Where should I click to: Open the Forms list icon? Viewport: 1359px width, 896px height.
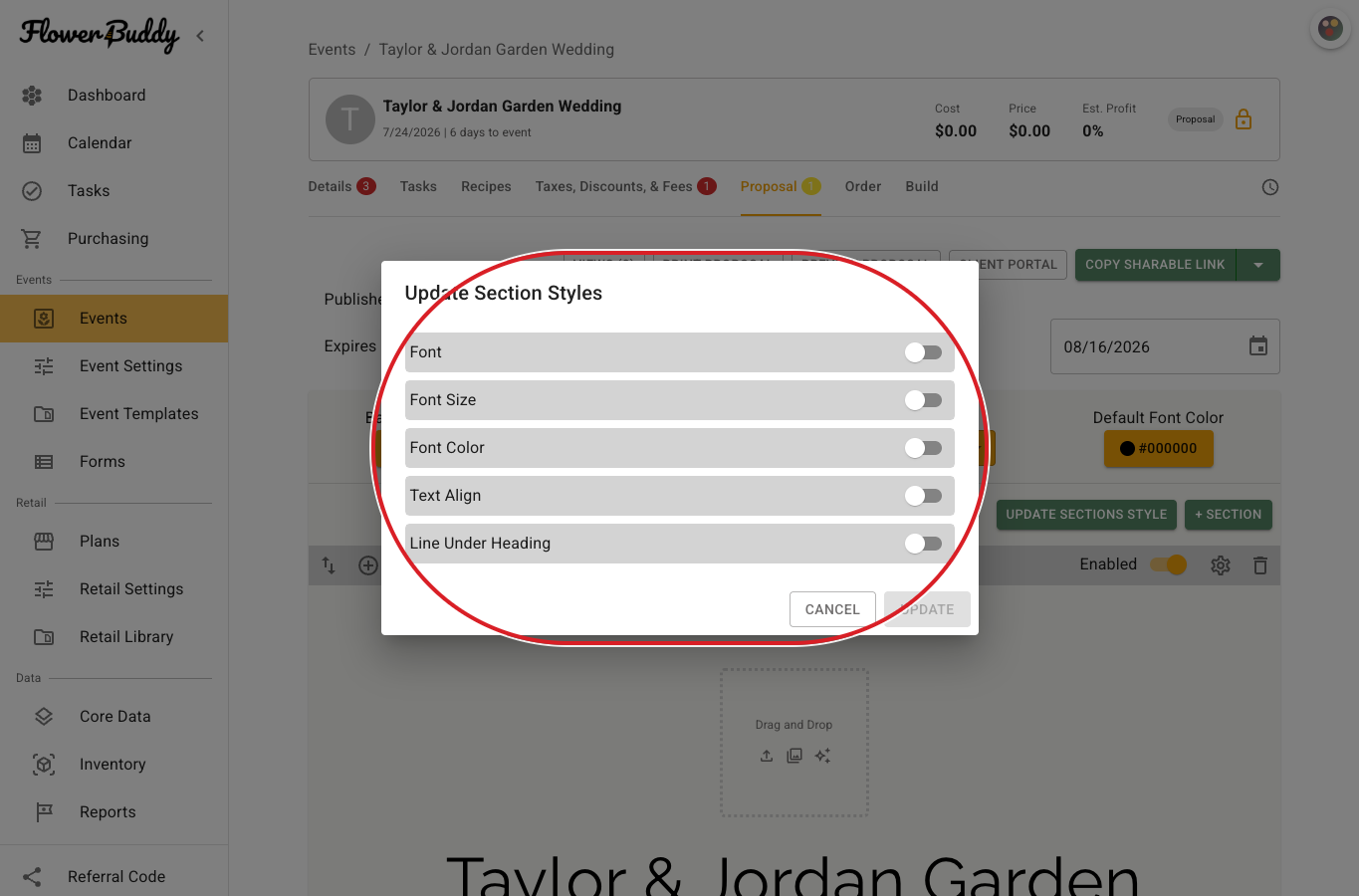click(x=44, y=462)
